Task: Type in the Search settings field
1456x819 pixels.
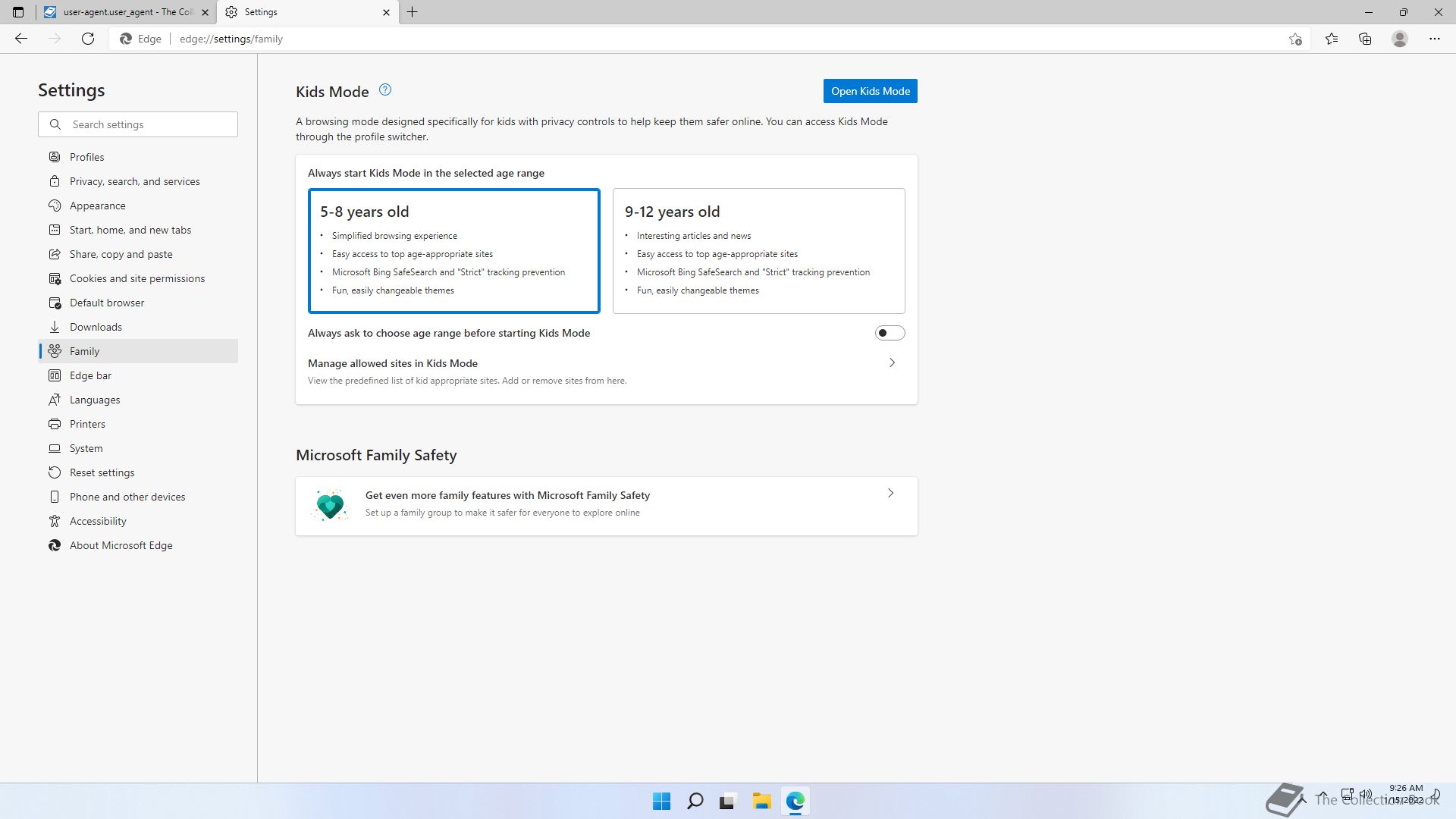Action: 138,124
